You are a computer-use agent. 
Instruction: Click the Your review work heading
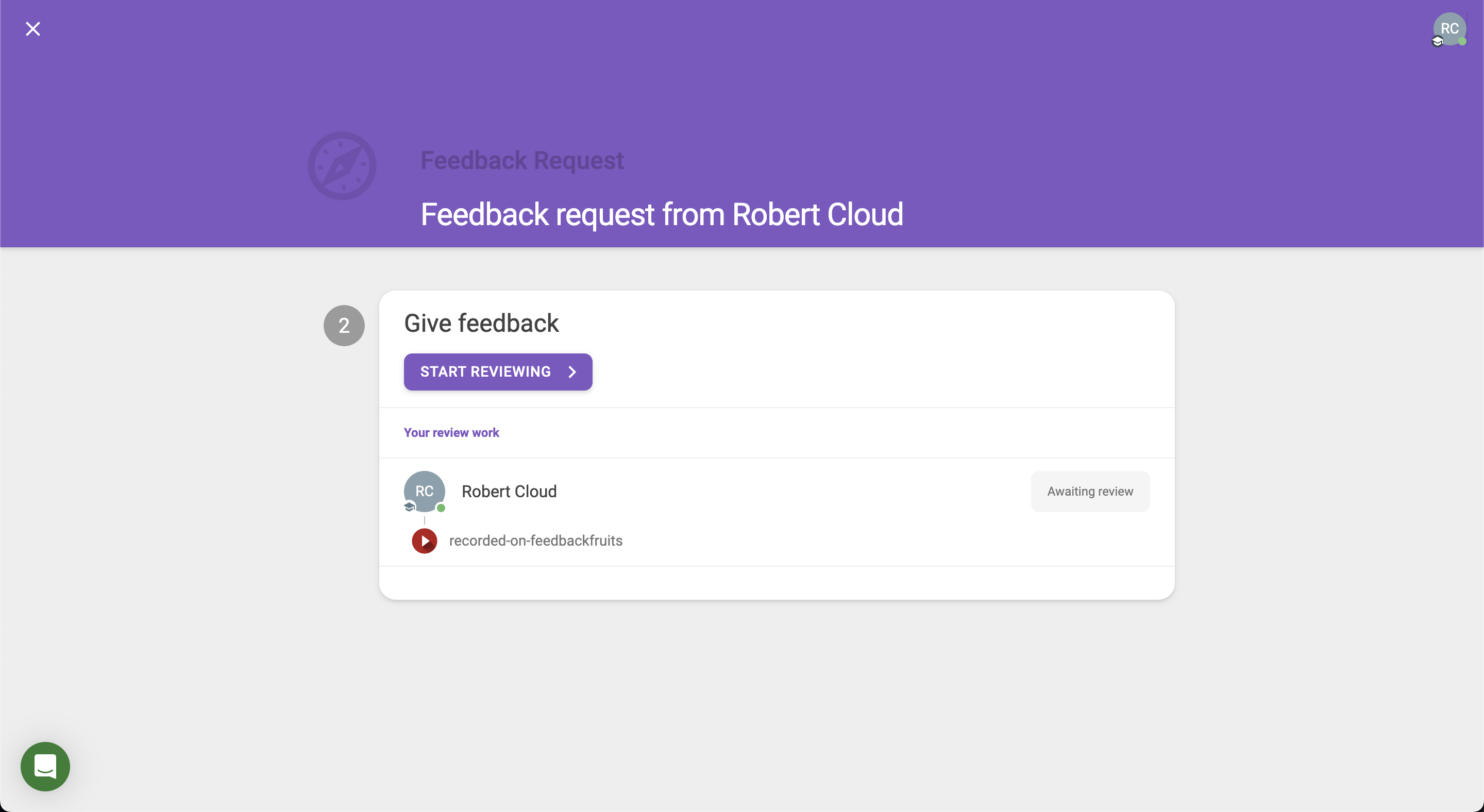point(452,432)
